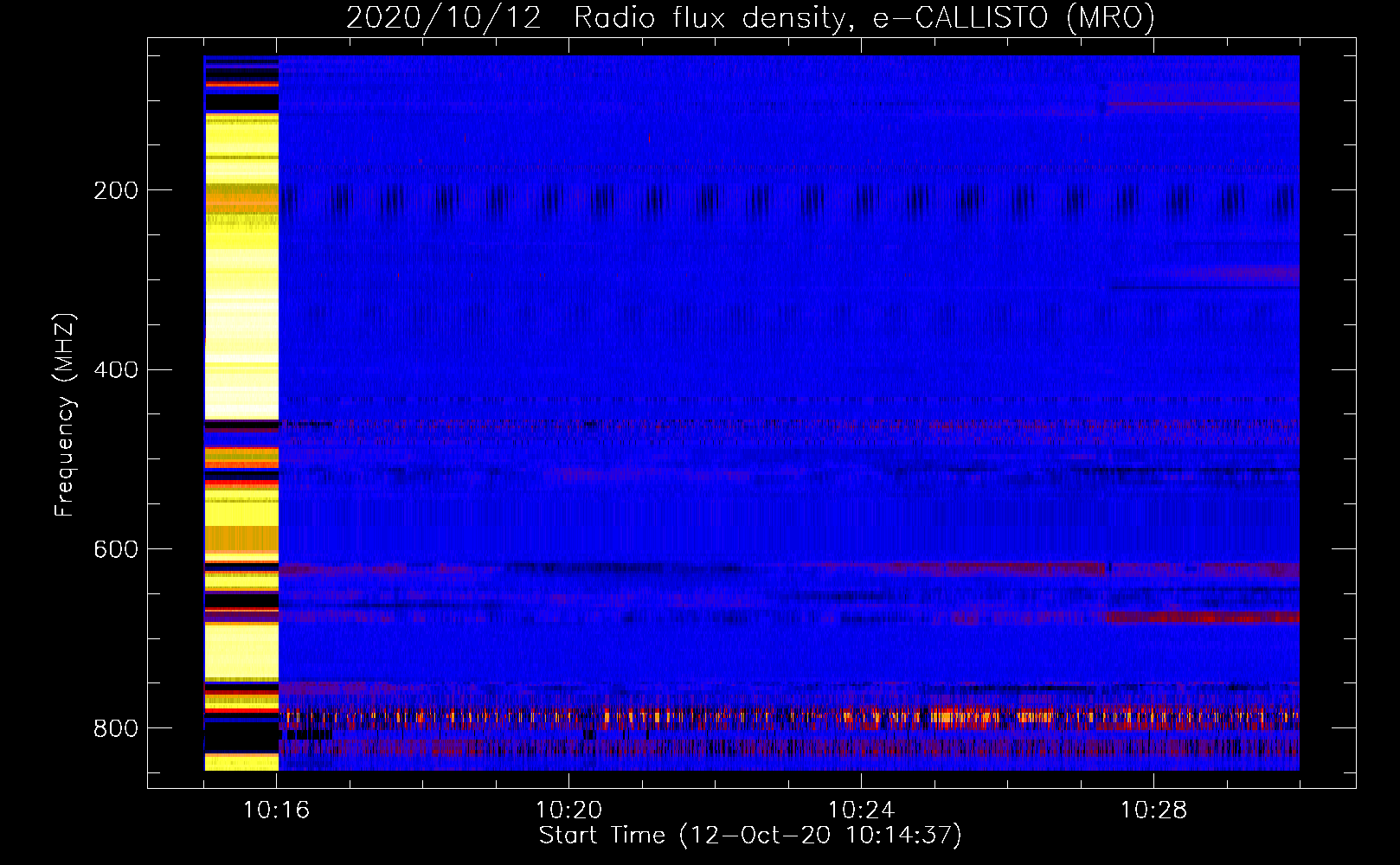Click the "Frequency (MHZ)" axis label
The height and width of the screenshot is (865, 1400).
(x=65, y=415)
